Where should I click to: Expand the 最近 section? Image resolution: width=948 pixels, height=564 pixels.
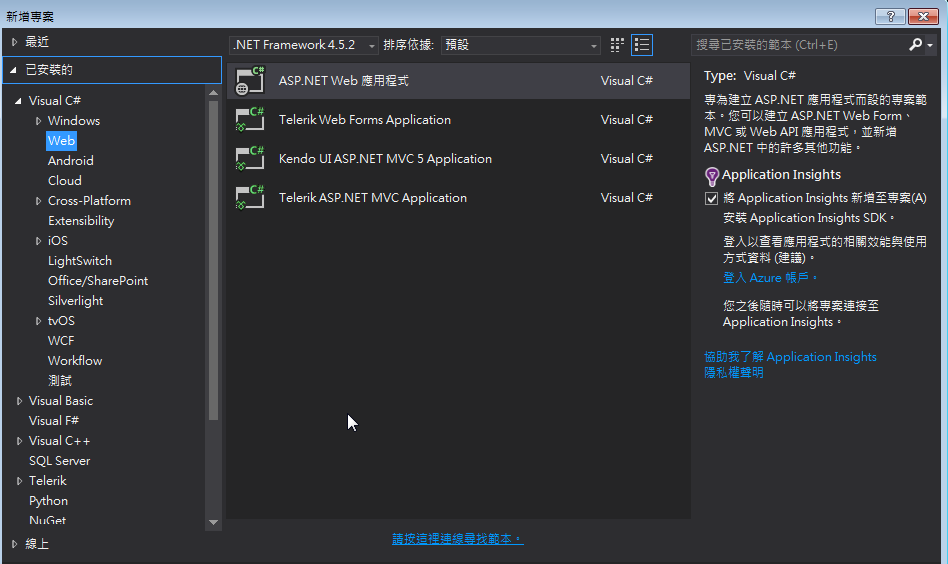coord(15,42)
